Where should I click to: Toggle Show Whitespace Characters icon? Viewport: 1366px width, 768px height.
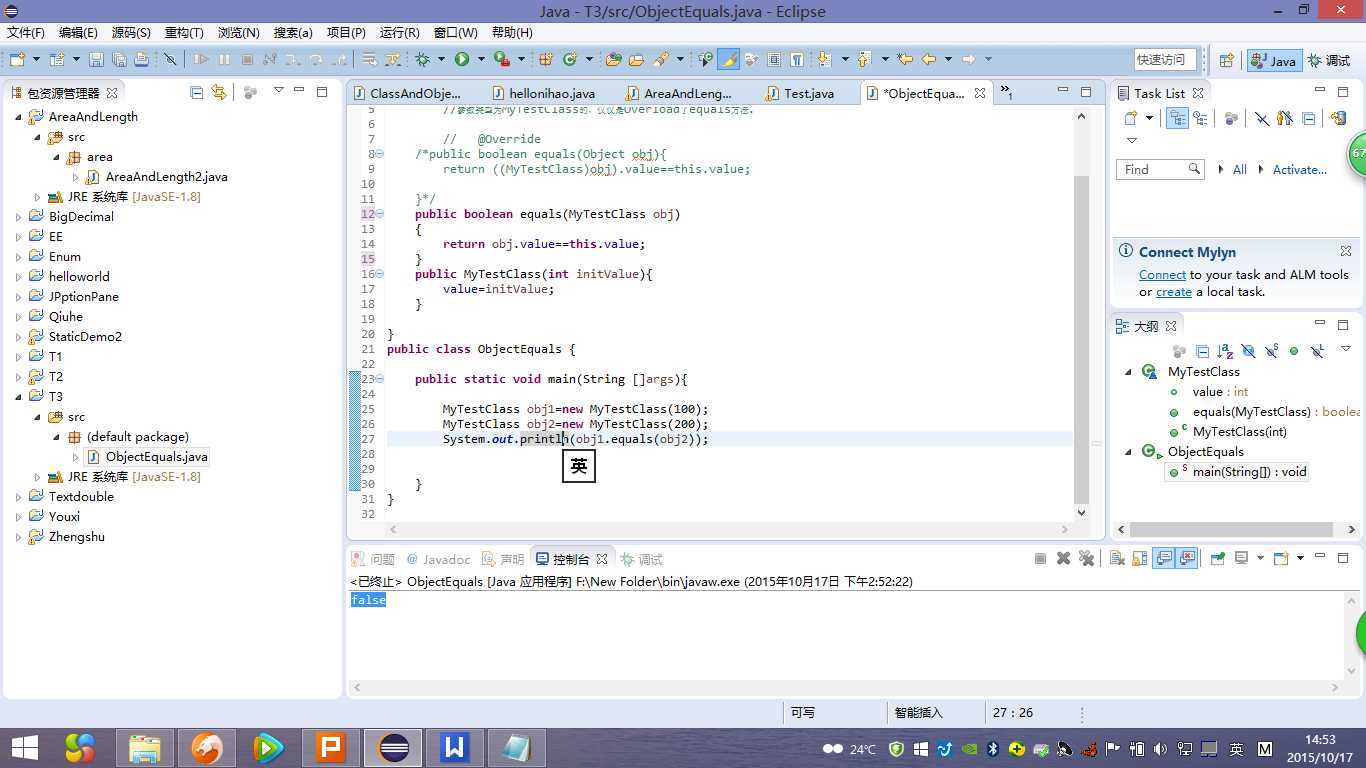[797, 60]
